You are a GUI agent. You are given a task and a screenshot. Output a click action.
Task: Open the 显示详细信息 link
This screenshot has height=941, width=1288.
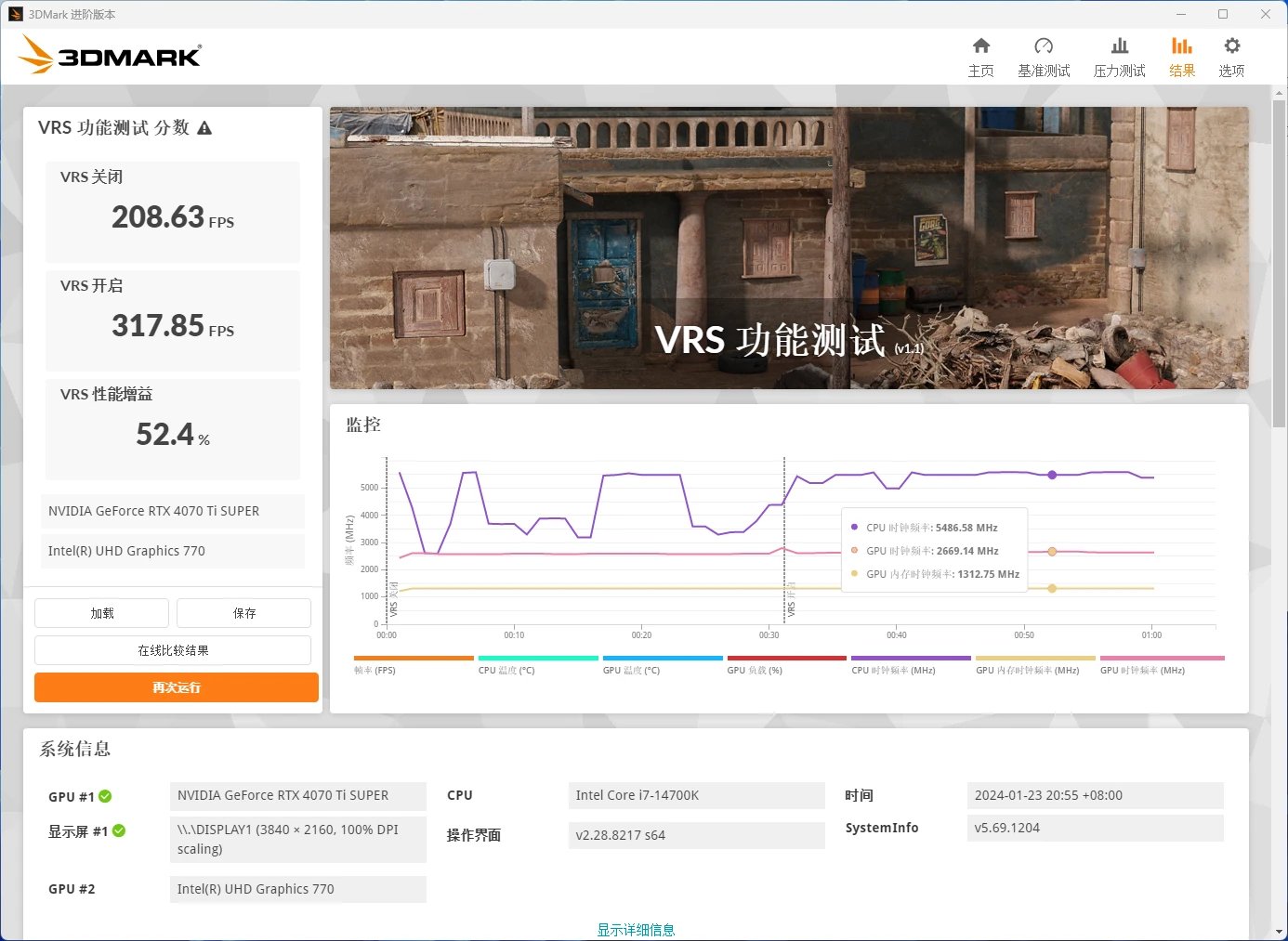pyautogui.click(x=636, y=930)
